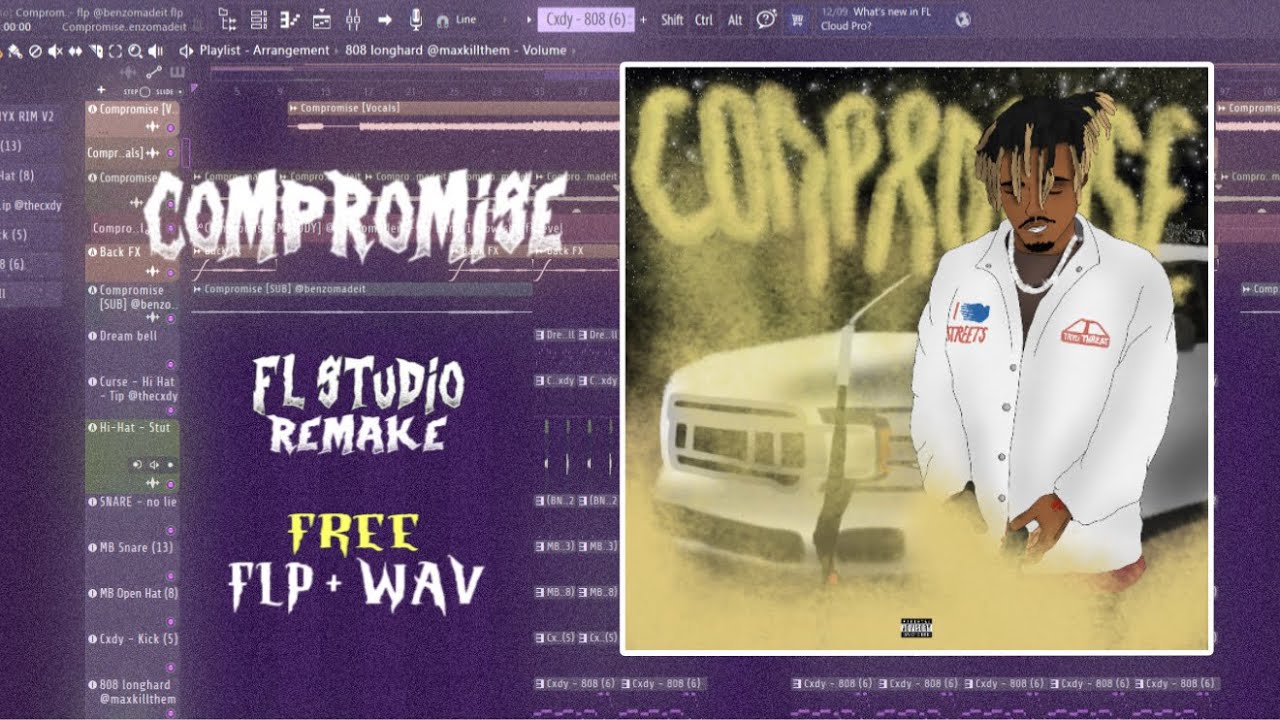This screenshot has height=720, width=1280.
Task: Click the Playlist - Arrangement breadcrumb
Action: 264,50
